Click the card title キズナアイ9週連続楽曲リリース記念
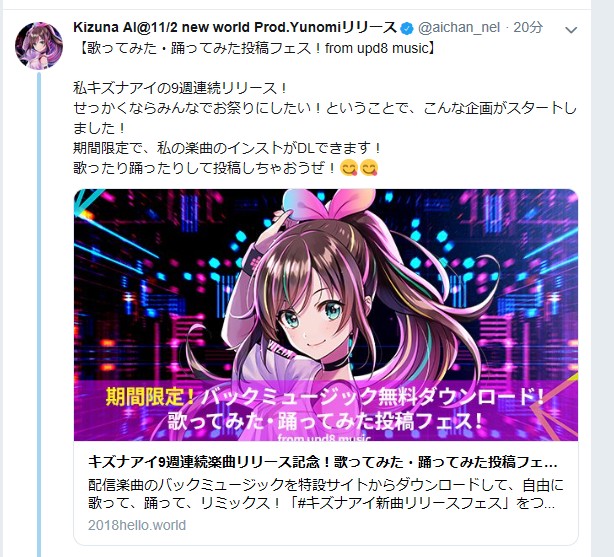Image resolution: width=614 pixels, height=557 pixels. 323,462
